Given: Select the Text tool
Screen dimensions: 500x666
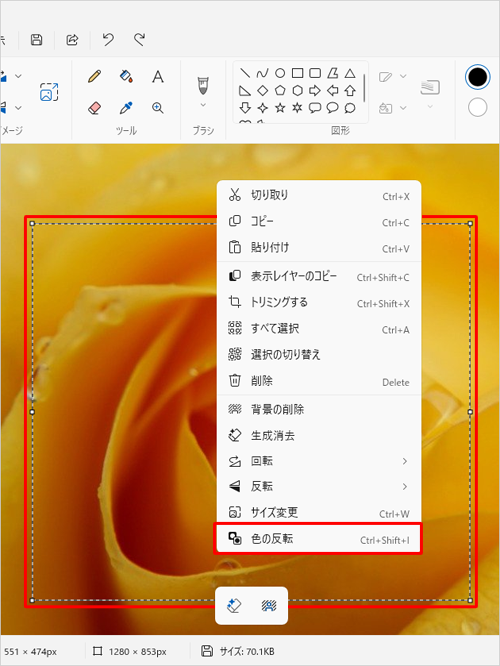Looking at the screenshot, I should click(158, 77).
